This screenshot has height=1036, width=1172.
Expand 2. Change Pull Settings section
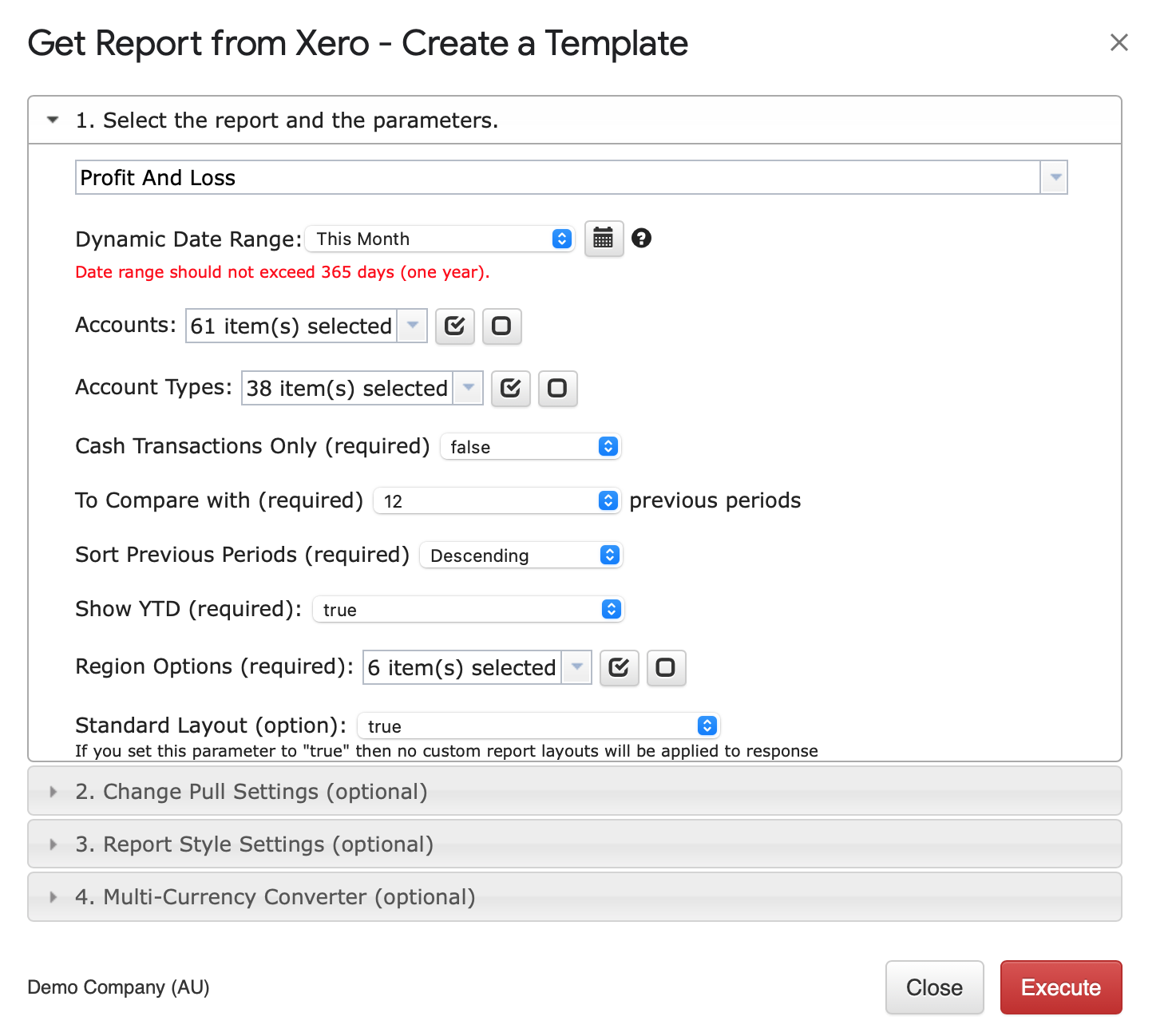click(x=575, y=791)
